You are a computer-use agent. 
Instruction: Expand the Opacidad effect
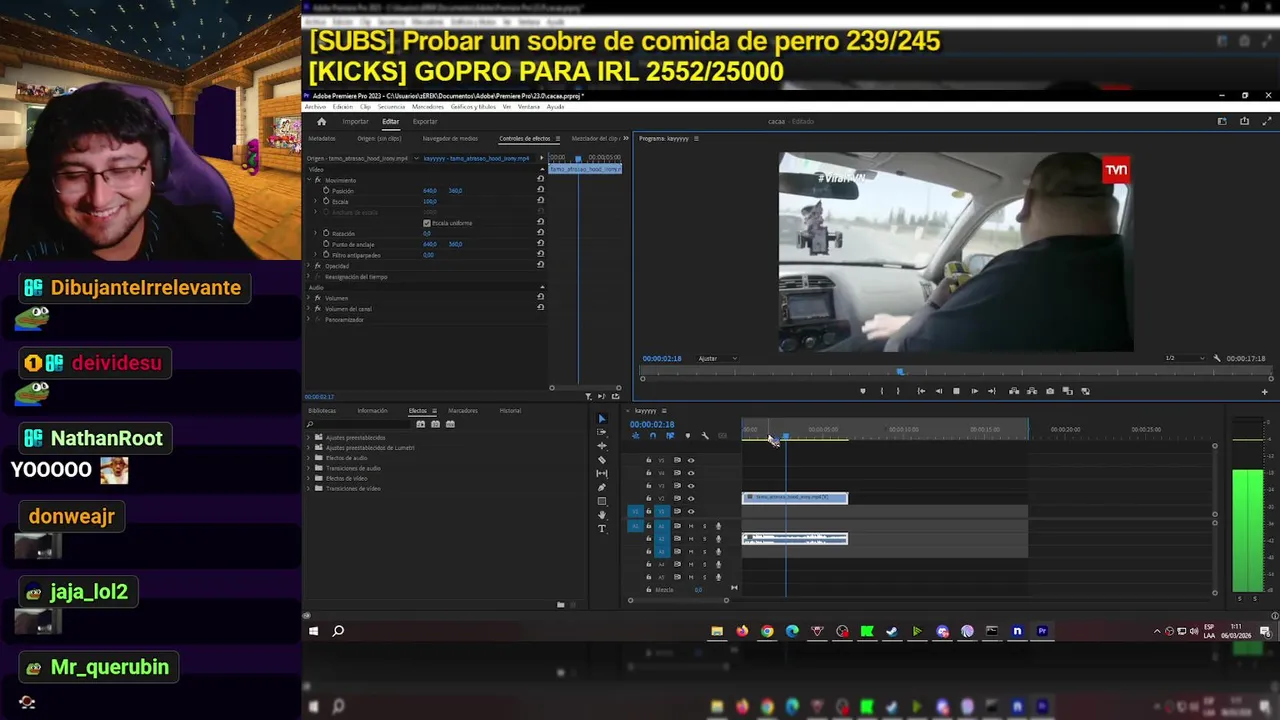(310, 266)
